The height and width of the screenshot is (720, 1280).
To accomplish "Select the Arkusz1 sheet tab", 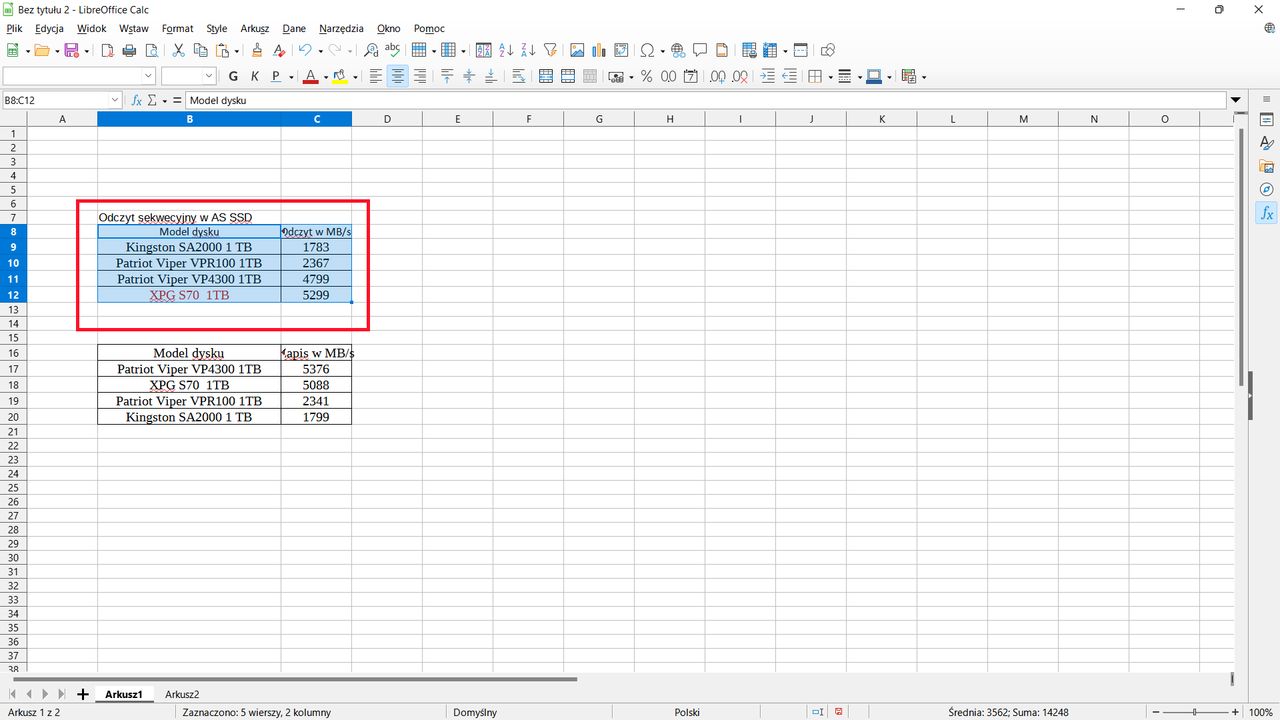I will point(124,694).
